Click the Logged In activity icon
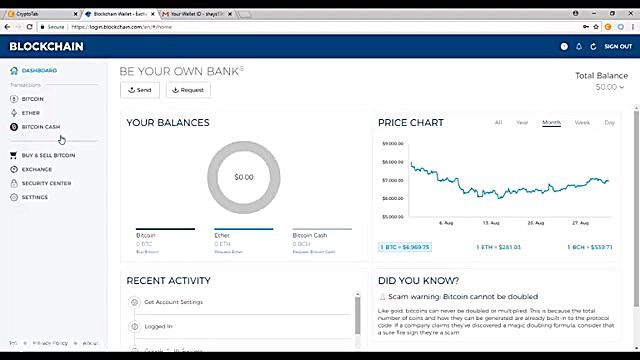 134,327
